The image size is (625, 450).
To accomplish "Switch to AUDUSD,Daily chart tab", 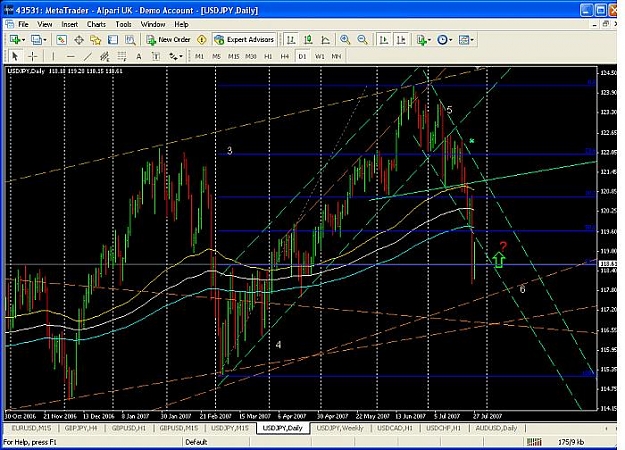I will [x=496, y=428].
